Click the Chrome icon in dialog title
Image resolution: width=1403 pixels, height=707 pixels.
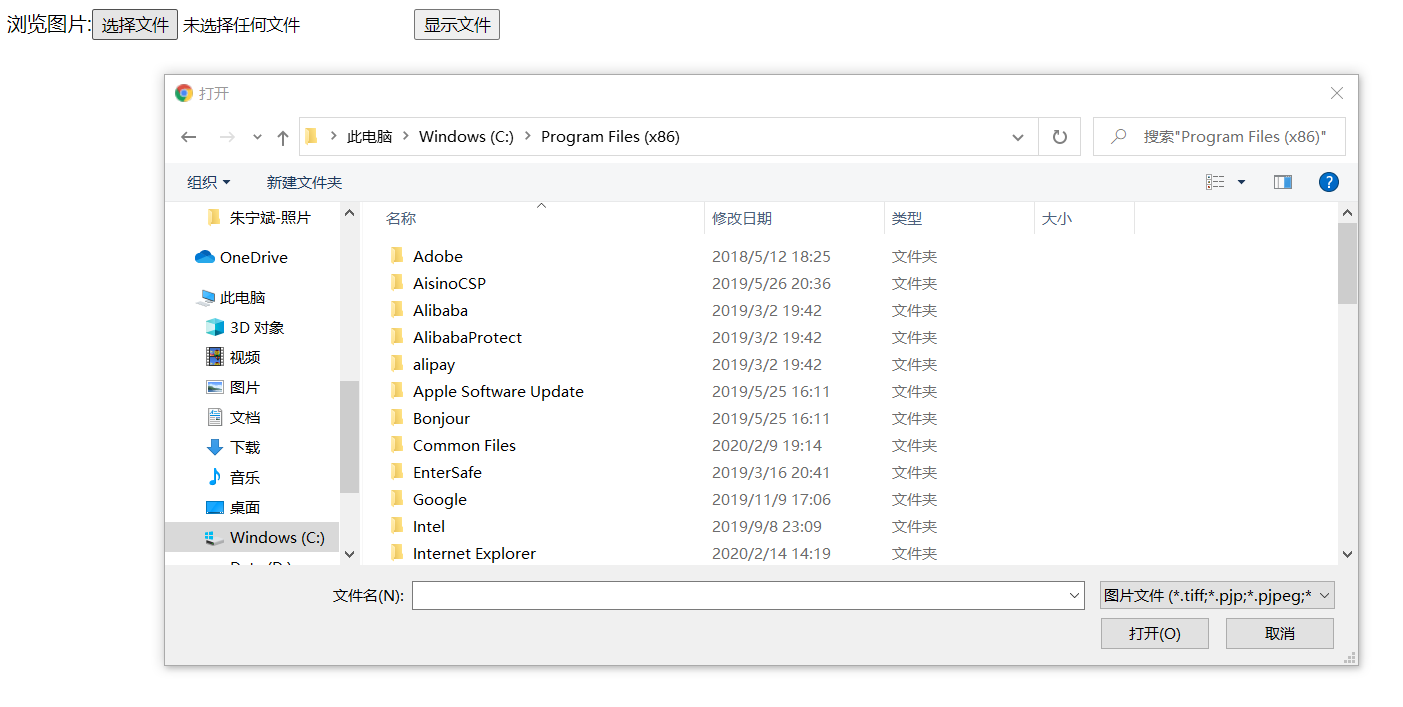pyautogui.click(x=184, y=93)
